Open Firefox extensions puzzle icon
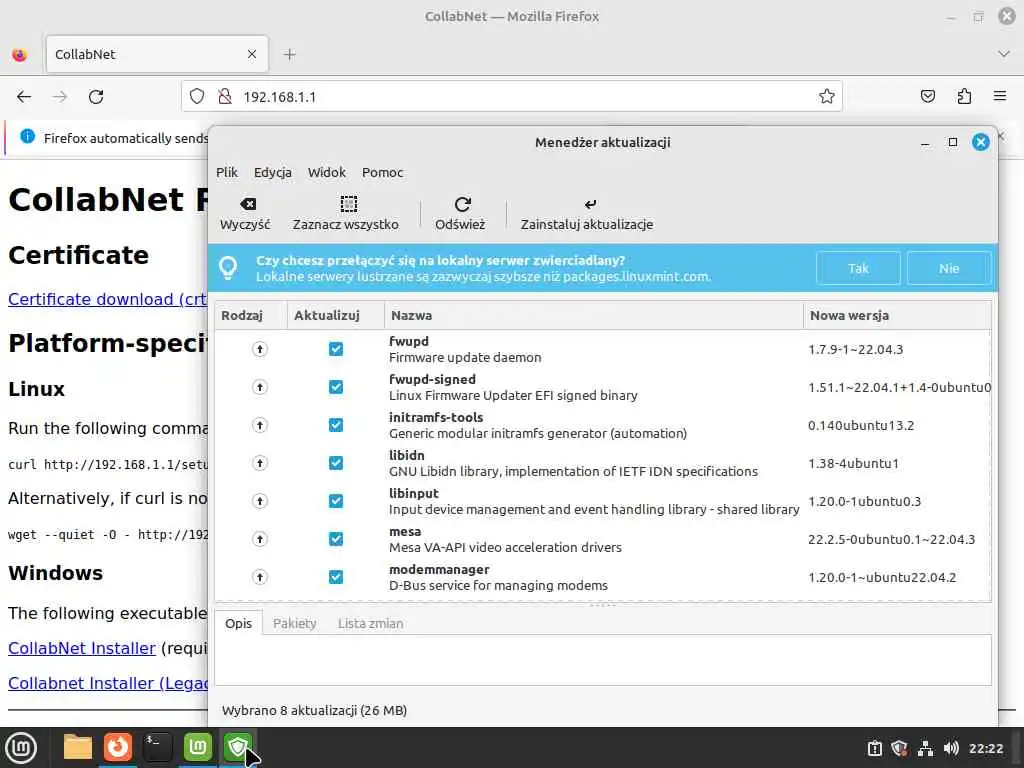Screen dimensions: 1024x768 pyautogui.click(x=964, y=97)
